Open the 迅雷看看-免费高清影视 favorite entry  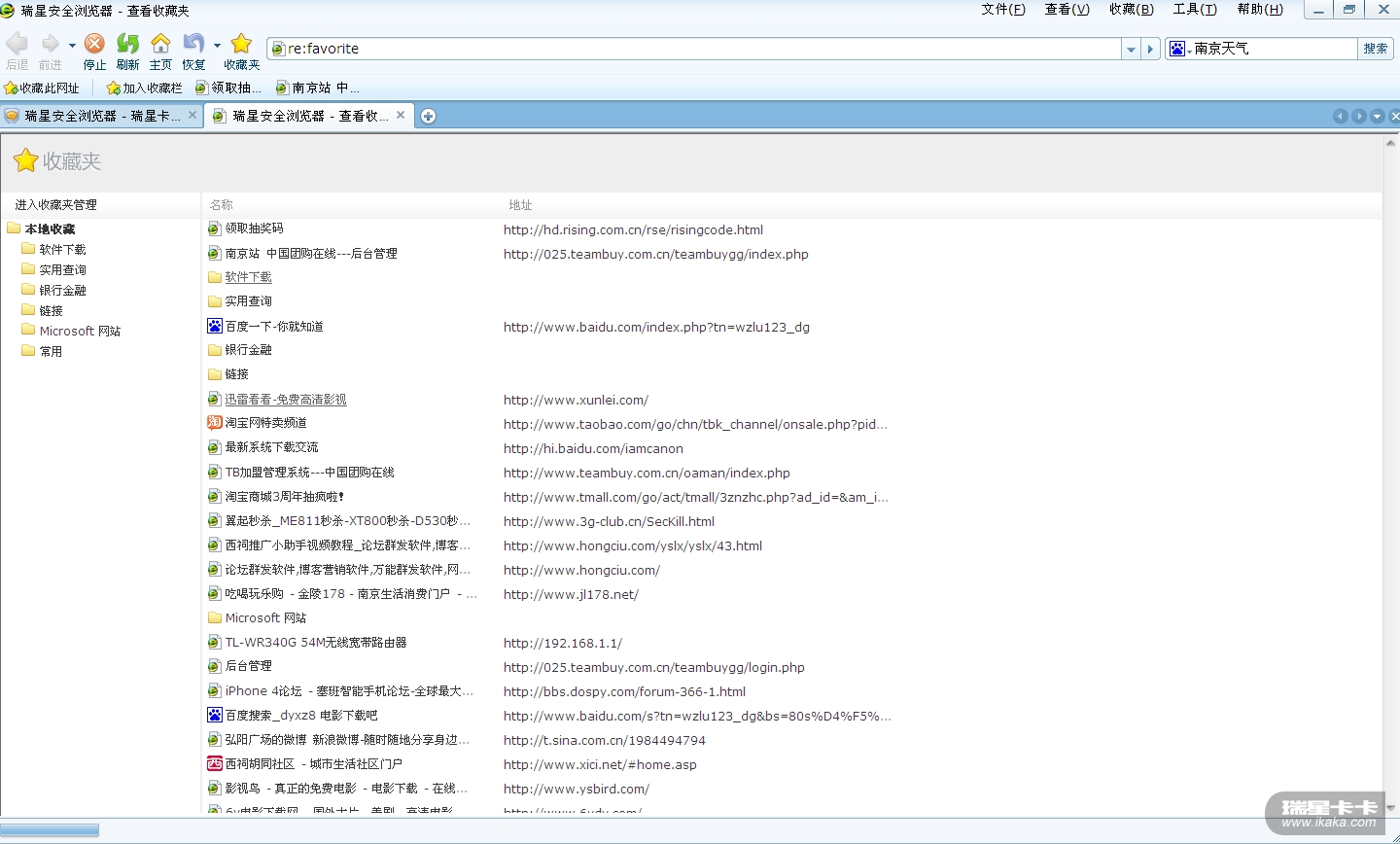286,399
